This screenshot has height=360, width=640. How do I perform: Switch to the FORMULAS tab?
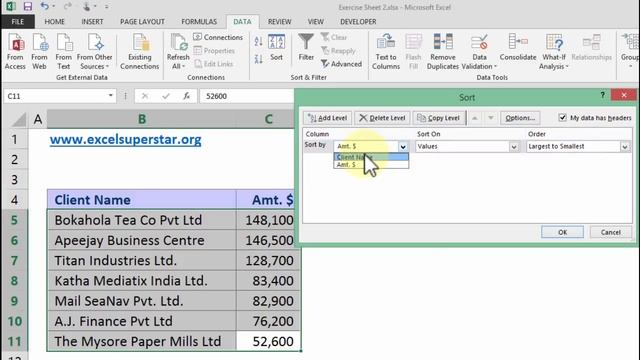pyautogui.click(x=199, y=22)
